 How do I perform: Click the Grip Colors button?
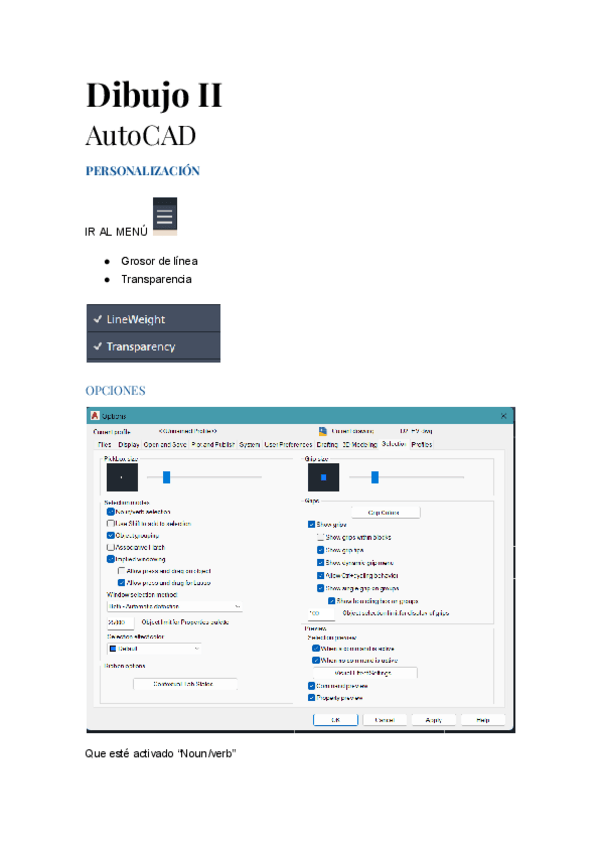coord(385,513)
